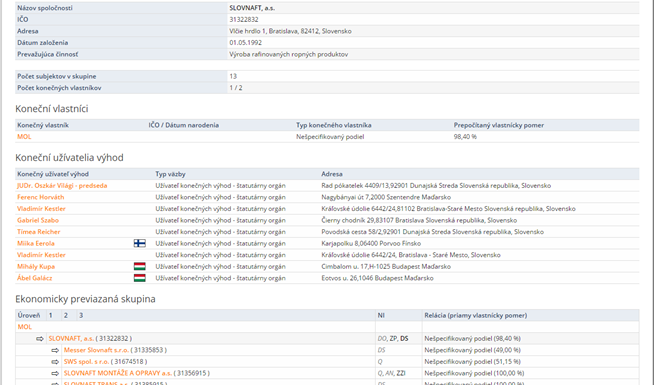The width and height of the screenshot is (654, 385).
Task: Open the Ferenc Horváth link
Action: tap(40, 197)
